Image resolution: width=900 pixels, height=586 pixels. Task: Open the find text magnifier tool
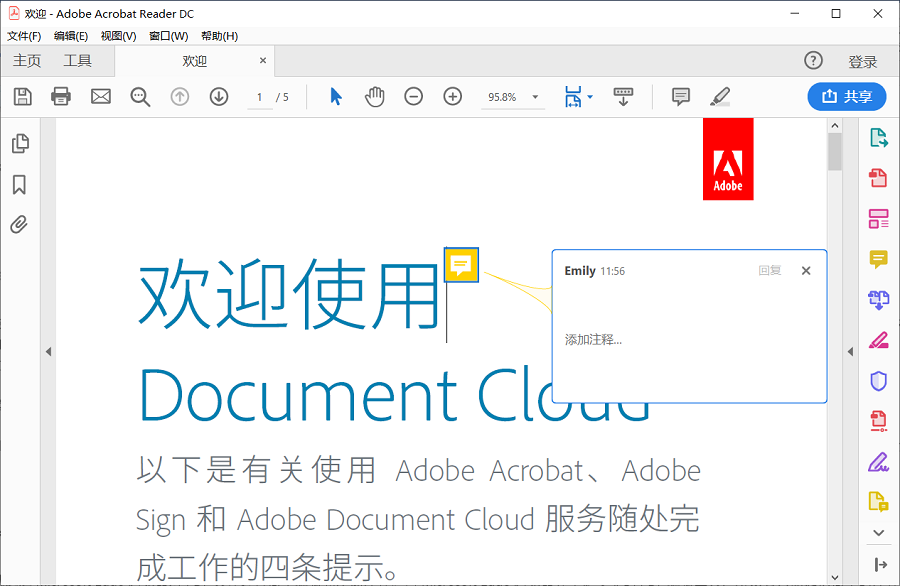coord(140,97)
